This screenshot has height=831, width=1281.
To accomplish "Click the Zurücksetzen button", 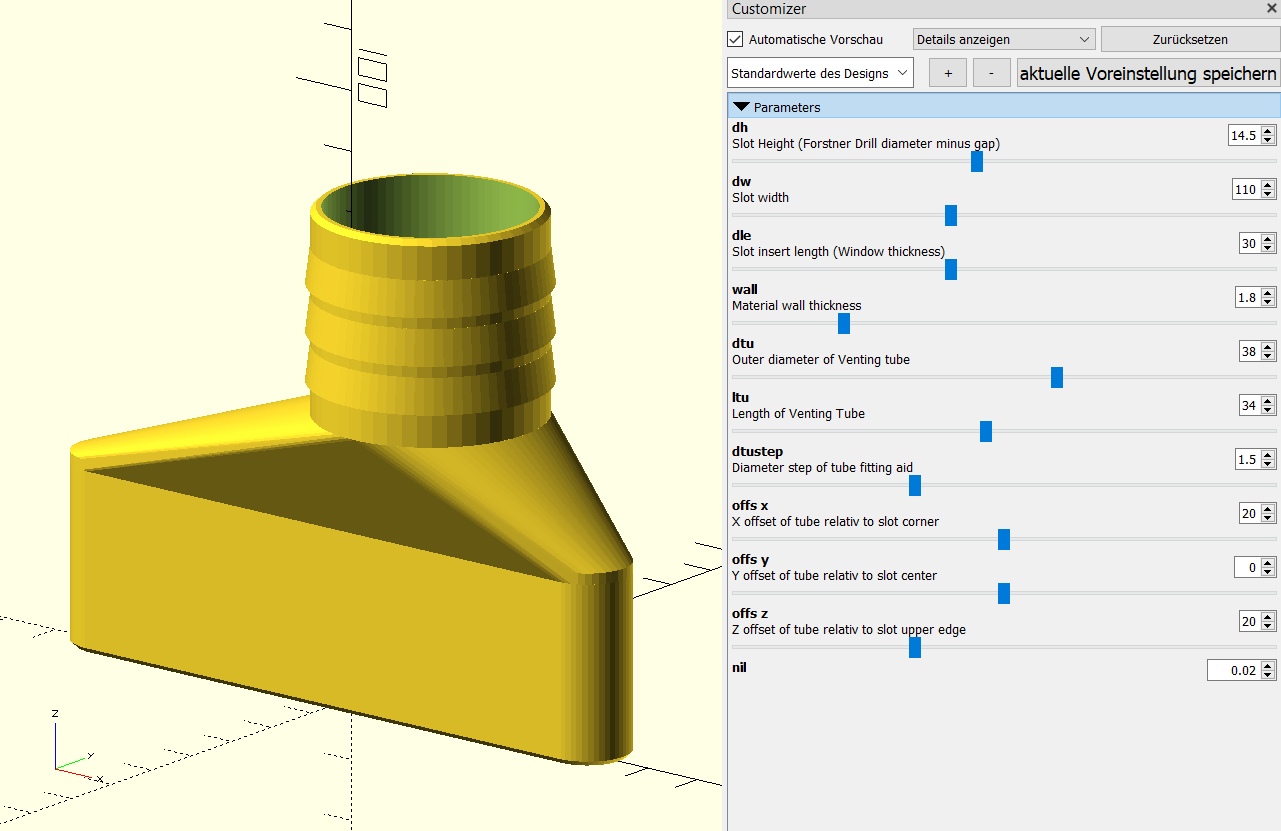I will click(x=1190, y=38).
